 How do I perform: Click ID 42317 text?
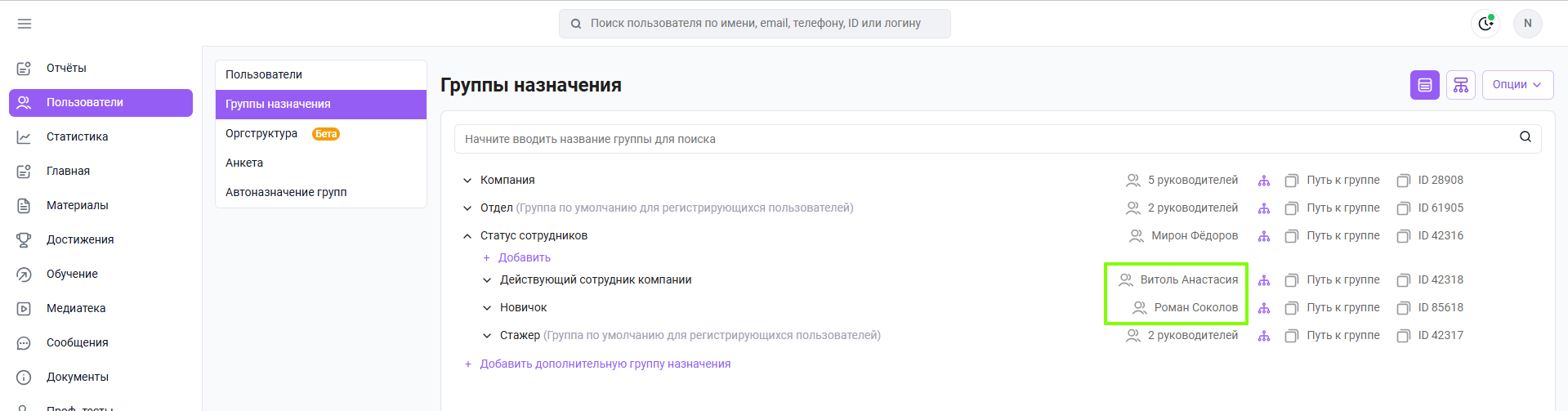click(1441, 335)
